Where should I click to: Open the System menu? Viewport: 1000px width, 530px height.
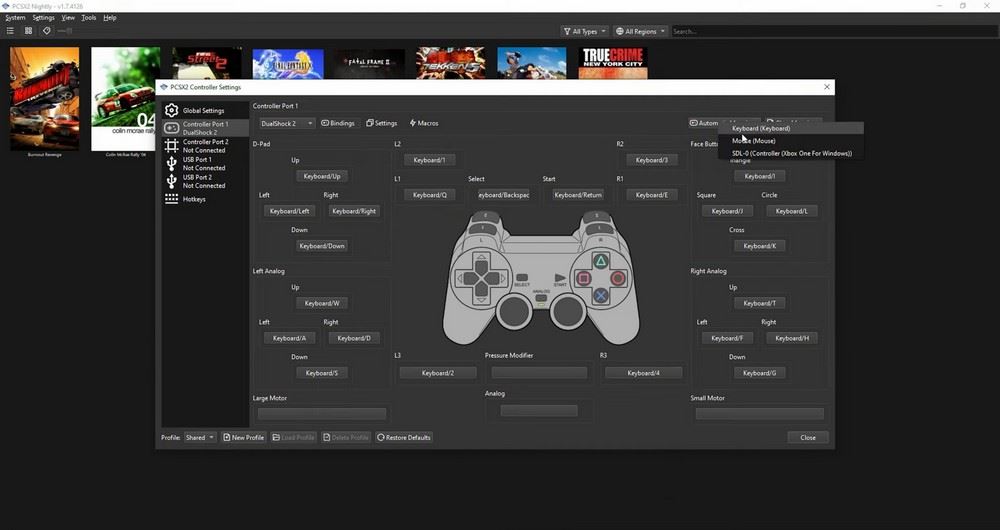15,18
